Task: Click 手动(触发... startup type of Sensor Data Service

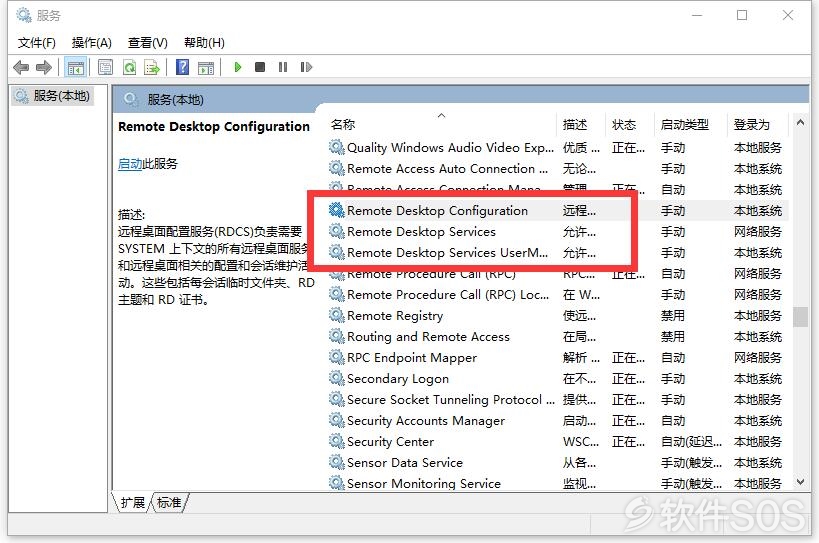Action: coord(691,463)
